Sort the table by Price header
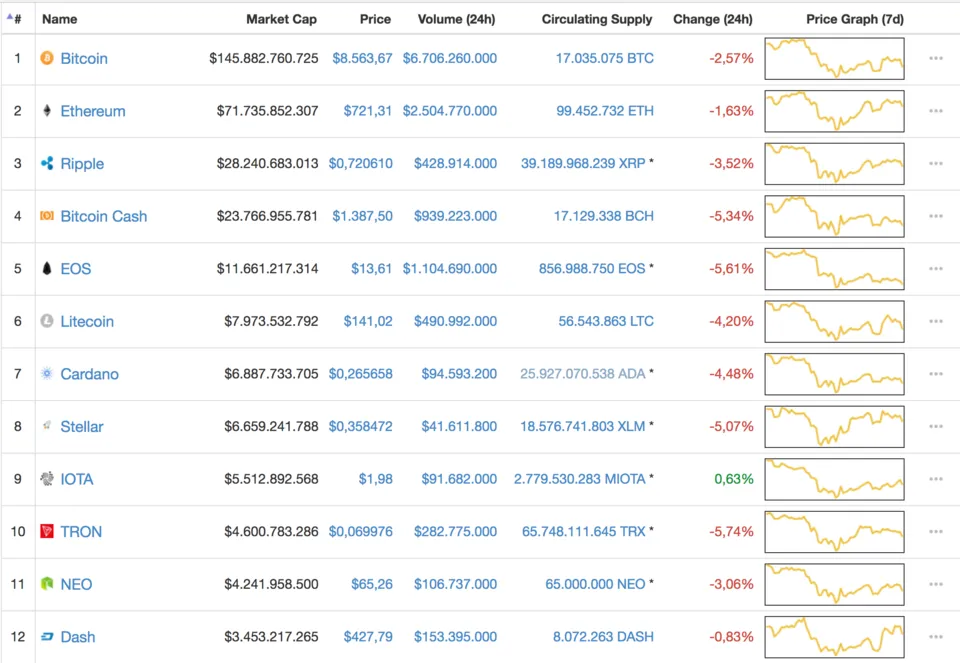Image resolution: width=960 pixels, height=663 pixels. tap(375, 19)
